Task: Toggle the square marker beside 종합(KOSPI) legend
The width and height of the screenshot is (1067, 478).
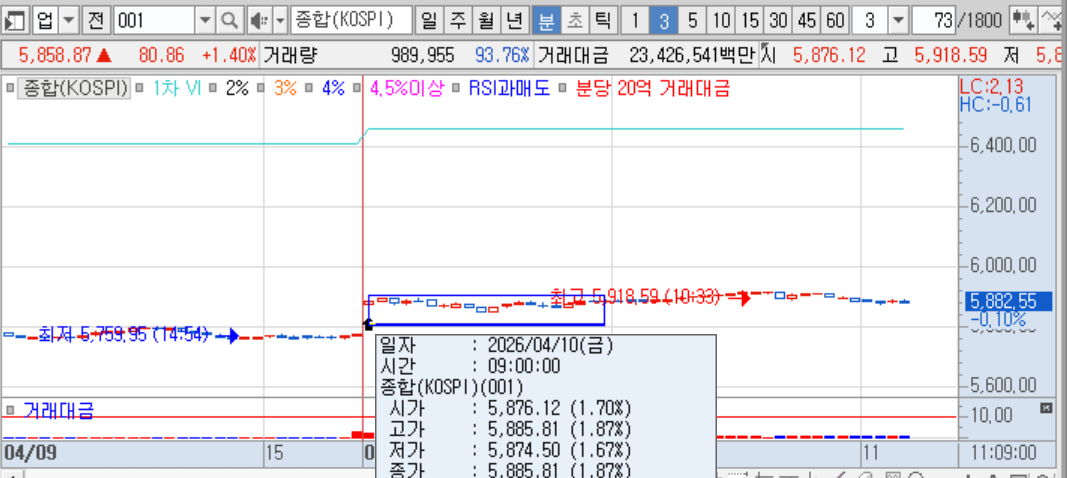Action: (10, 88)
